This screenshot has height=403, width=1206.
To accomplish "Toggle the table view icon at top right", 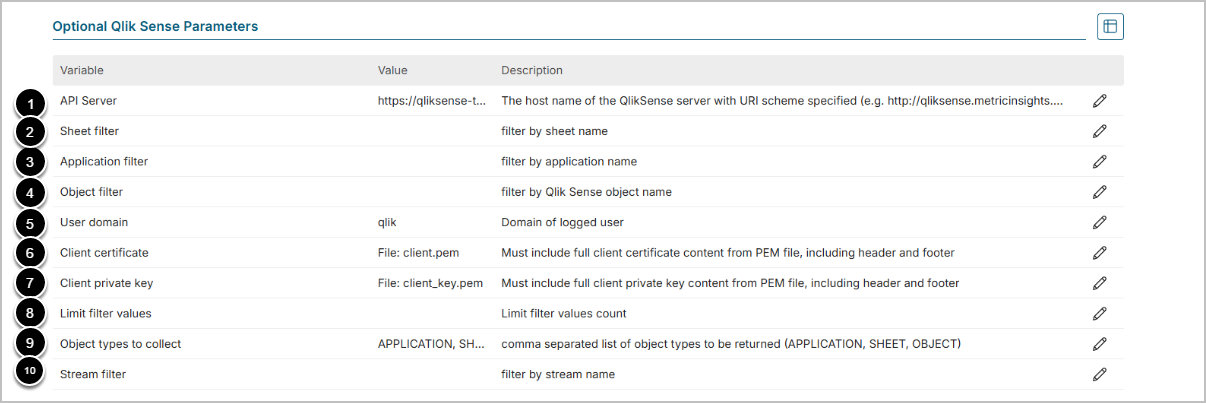I will point(1110,27).
